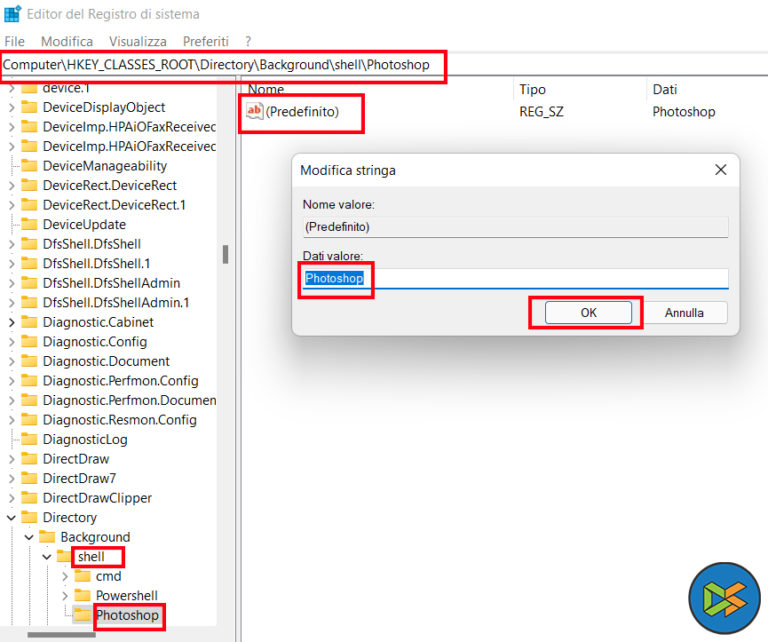768x642 pixels.
Task: Open the ? help menu
Action: coord(248,42)
